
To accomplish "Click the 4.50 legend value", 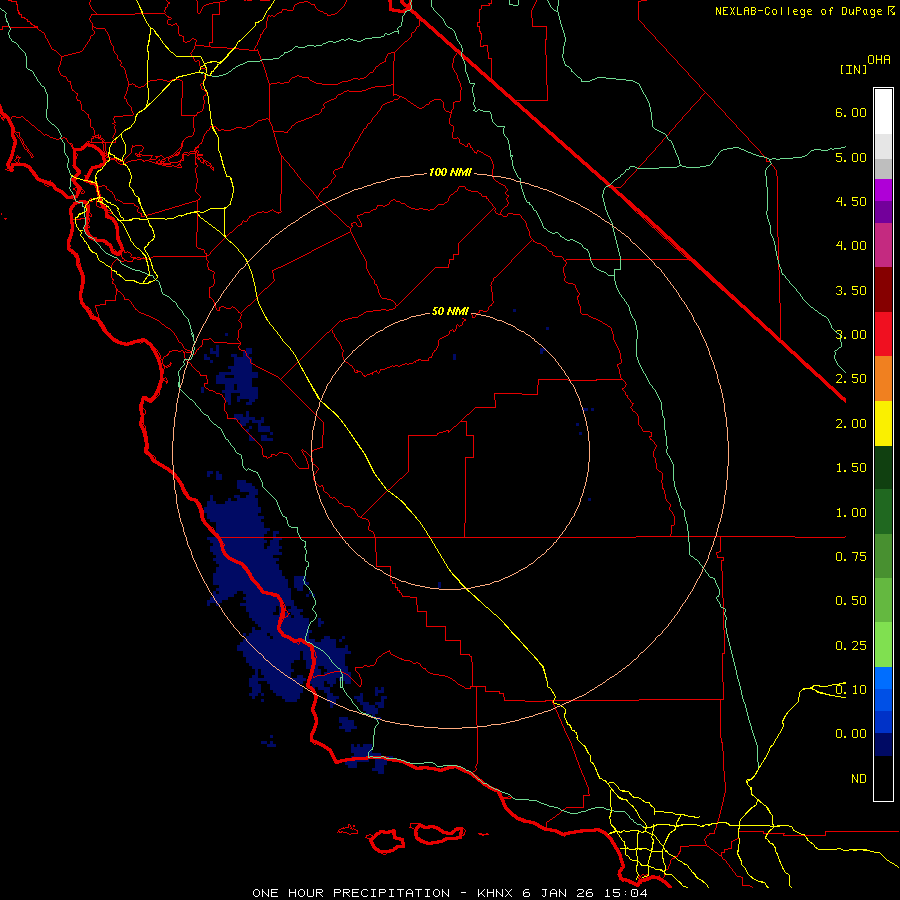I will [x=851, y=201].
